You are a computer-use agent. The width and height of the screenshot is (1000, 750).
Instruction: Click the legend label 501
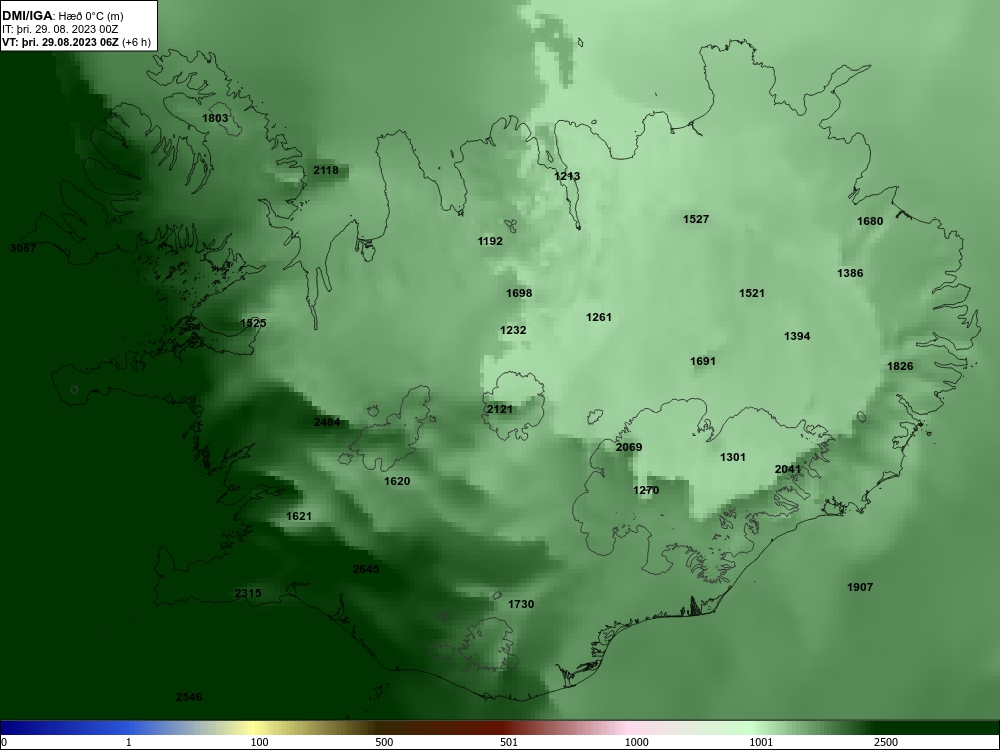tap(509, 742)
